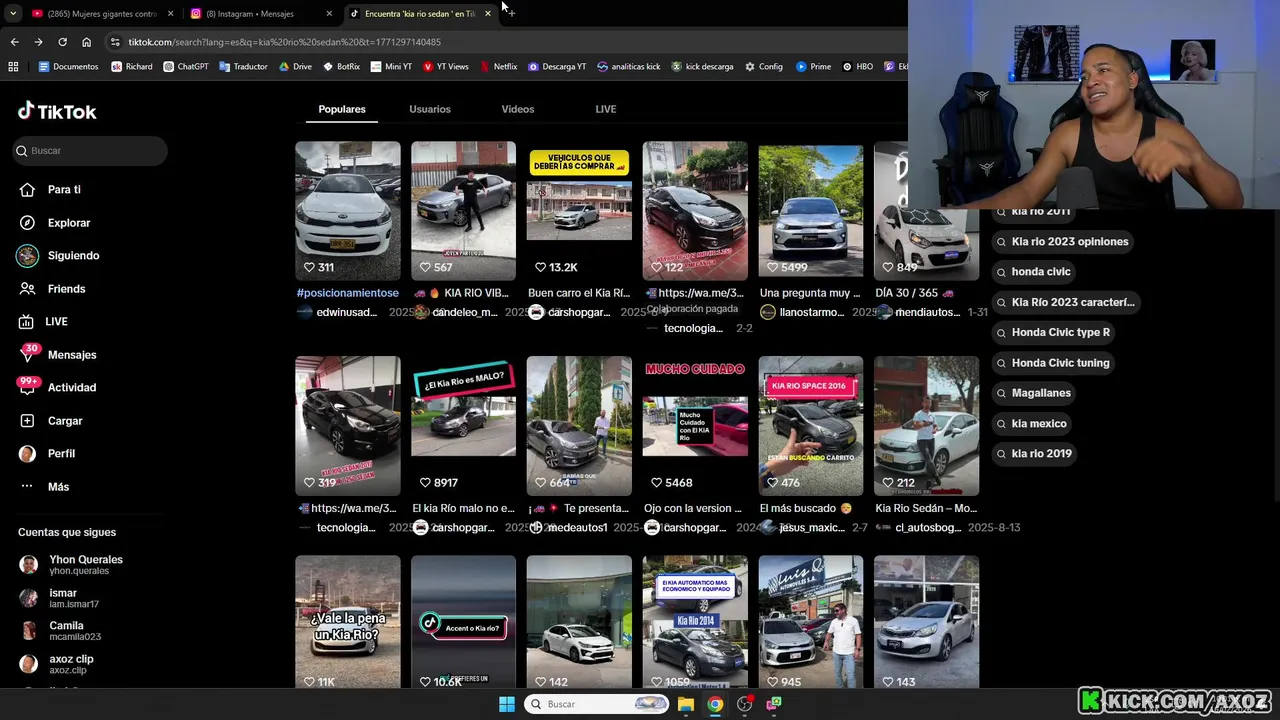Open the Perfil page
Image resolution: width=1280 pixels, height=720 pixels.
point(61,454)
